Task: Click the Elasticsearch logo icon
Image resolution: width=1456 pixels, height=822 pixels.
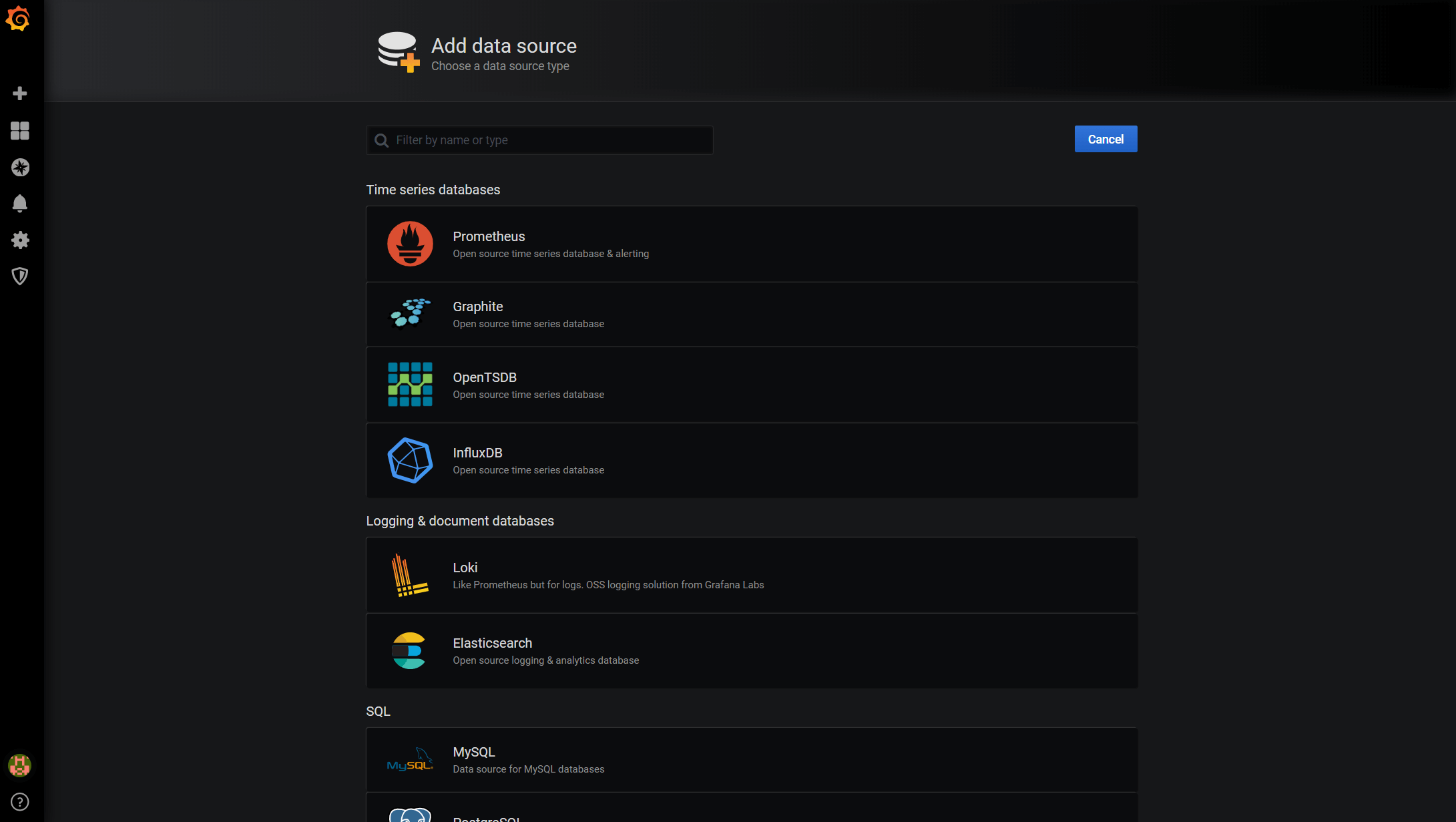Action: pos(409,650)
